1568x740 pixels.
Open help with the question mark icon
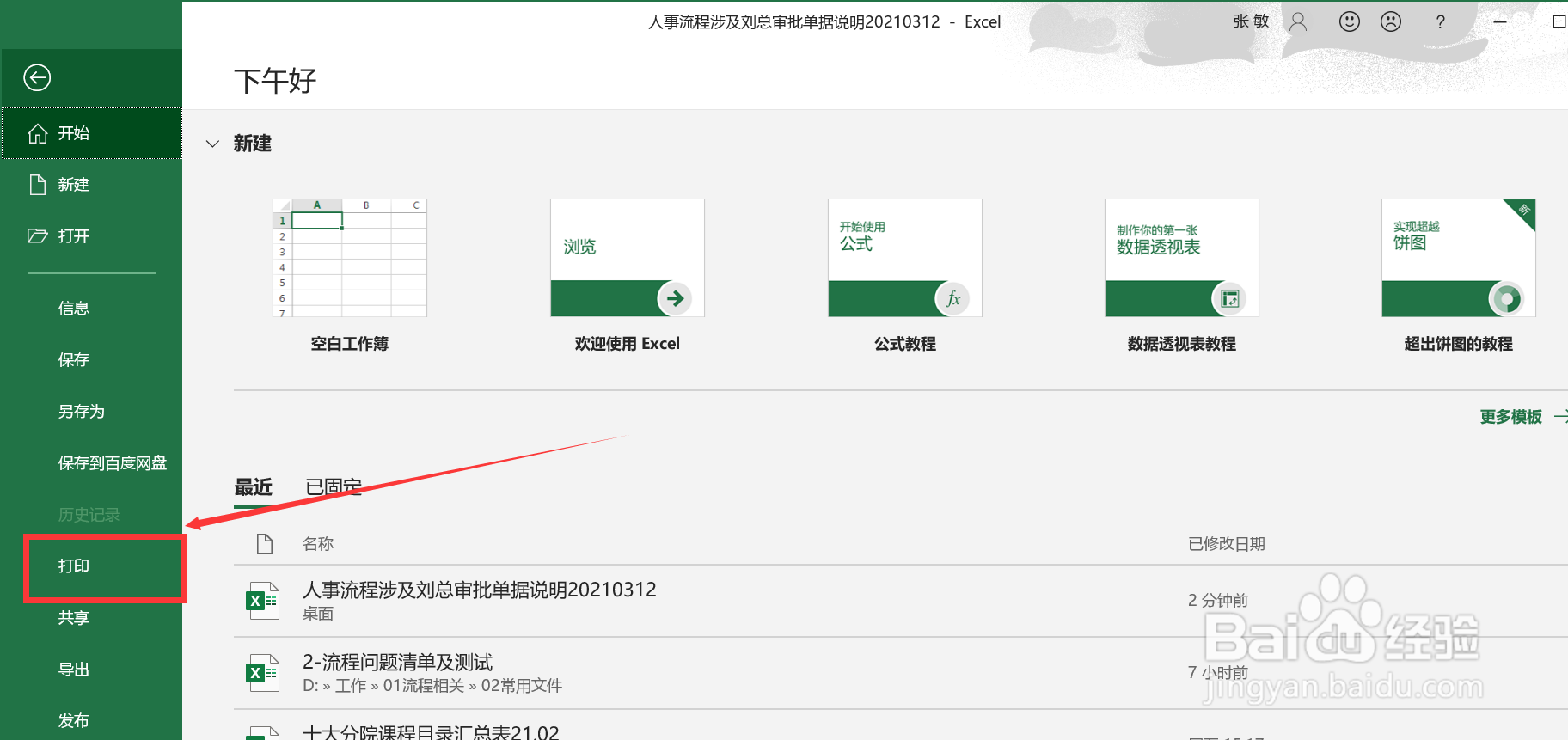click(1441, 21)
